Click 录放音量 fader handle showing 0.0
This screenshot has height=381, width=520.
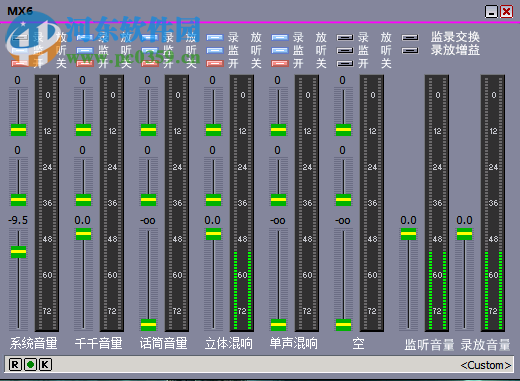click(x=464, y=234)
